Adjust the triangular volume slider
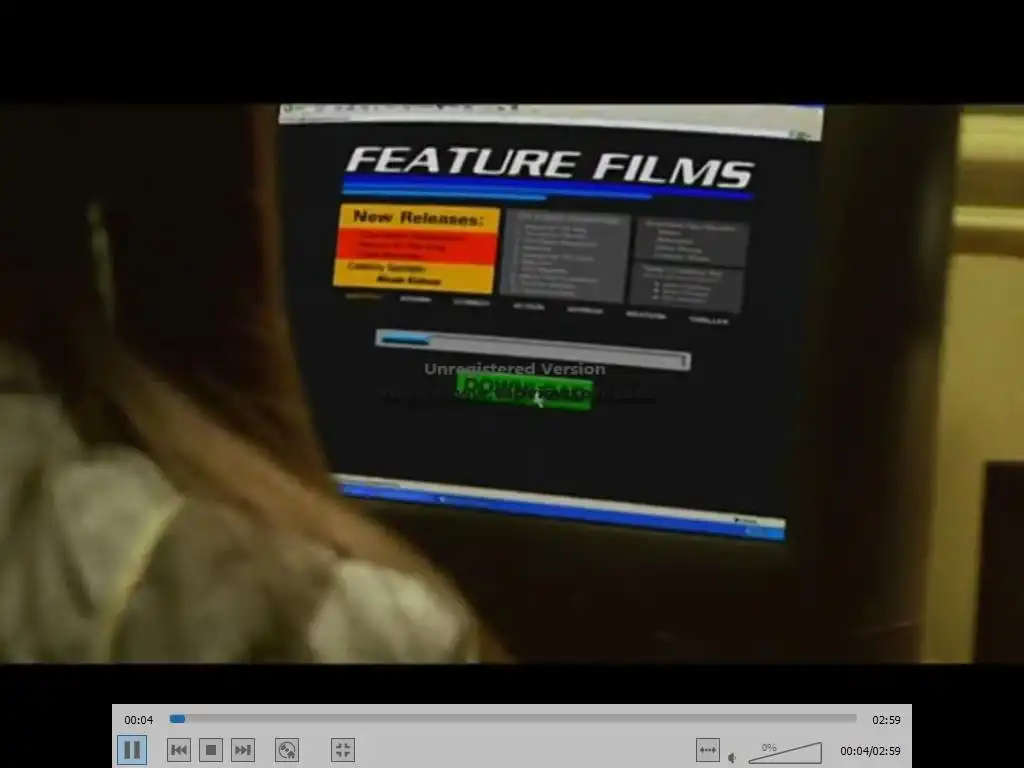The height and width of the screenshot is (768, 1024). [x=785, y=752]
